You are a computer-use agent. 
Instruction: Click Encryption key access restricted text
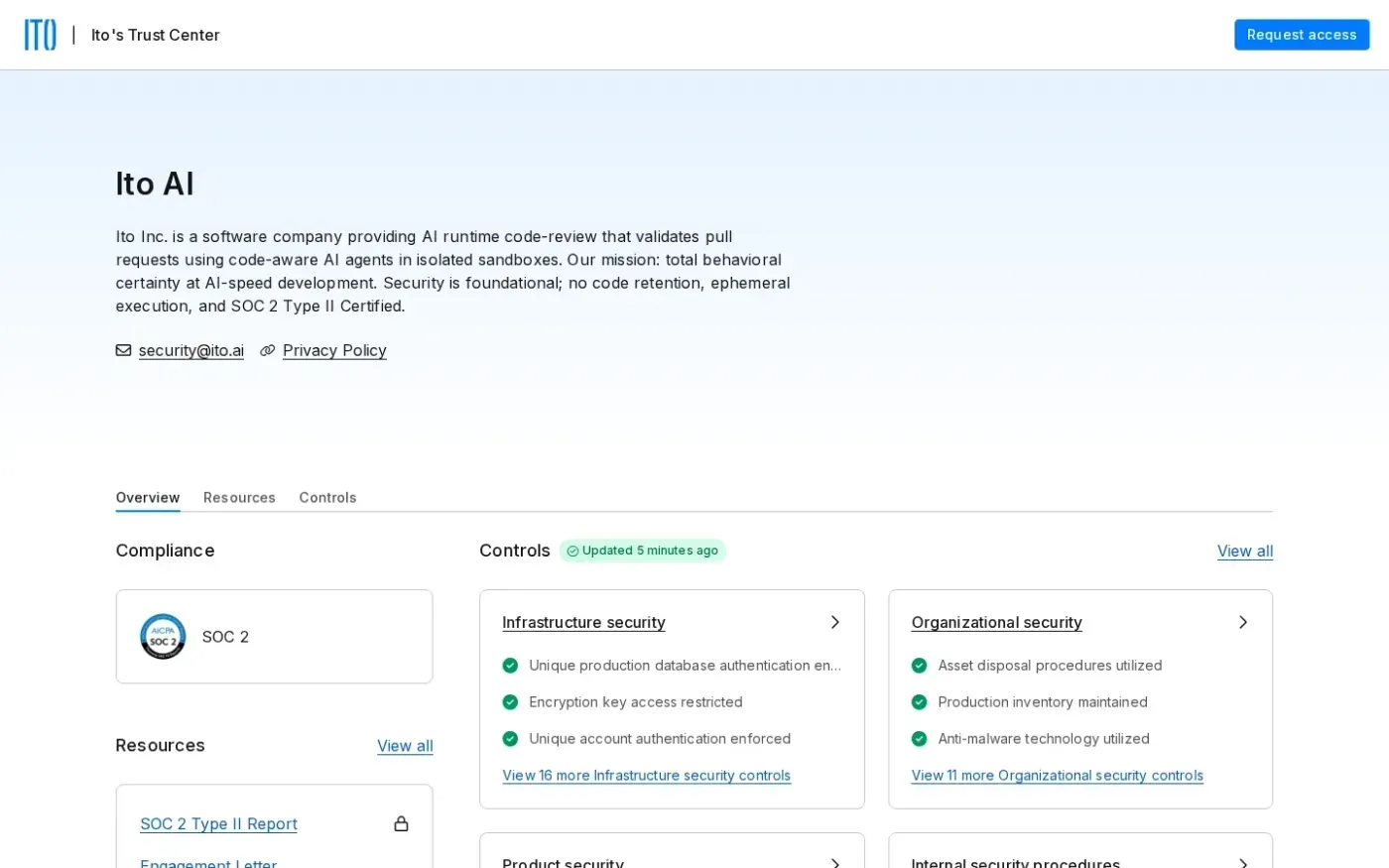click(636, 702)
